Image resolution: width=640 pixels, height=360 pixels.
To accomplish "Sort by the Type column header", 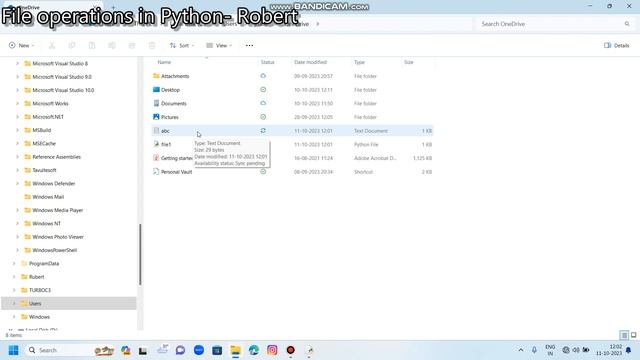I will coord(359,62).
